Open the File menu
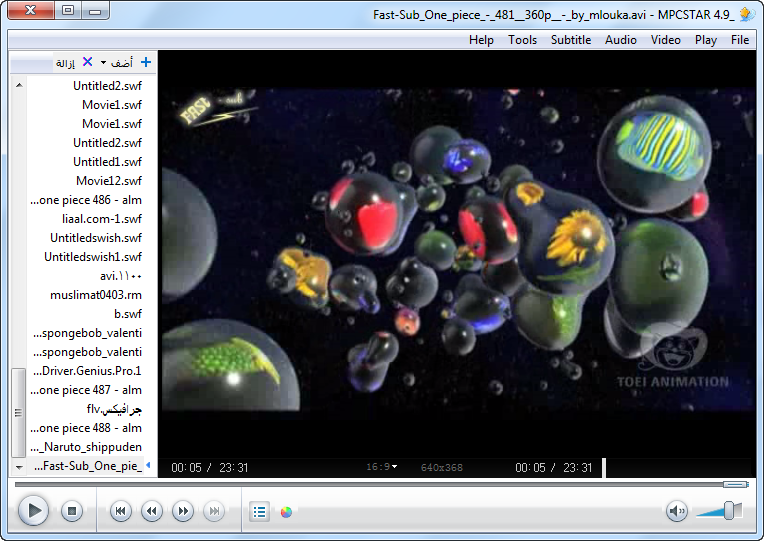The image size is (764, 541). [740, 40]
